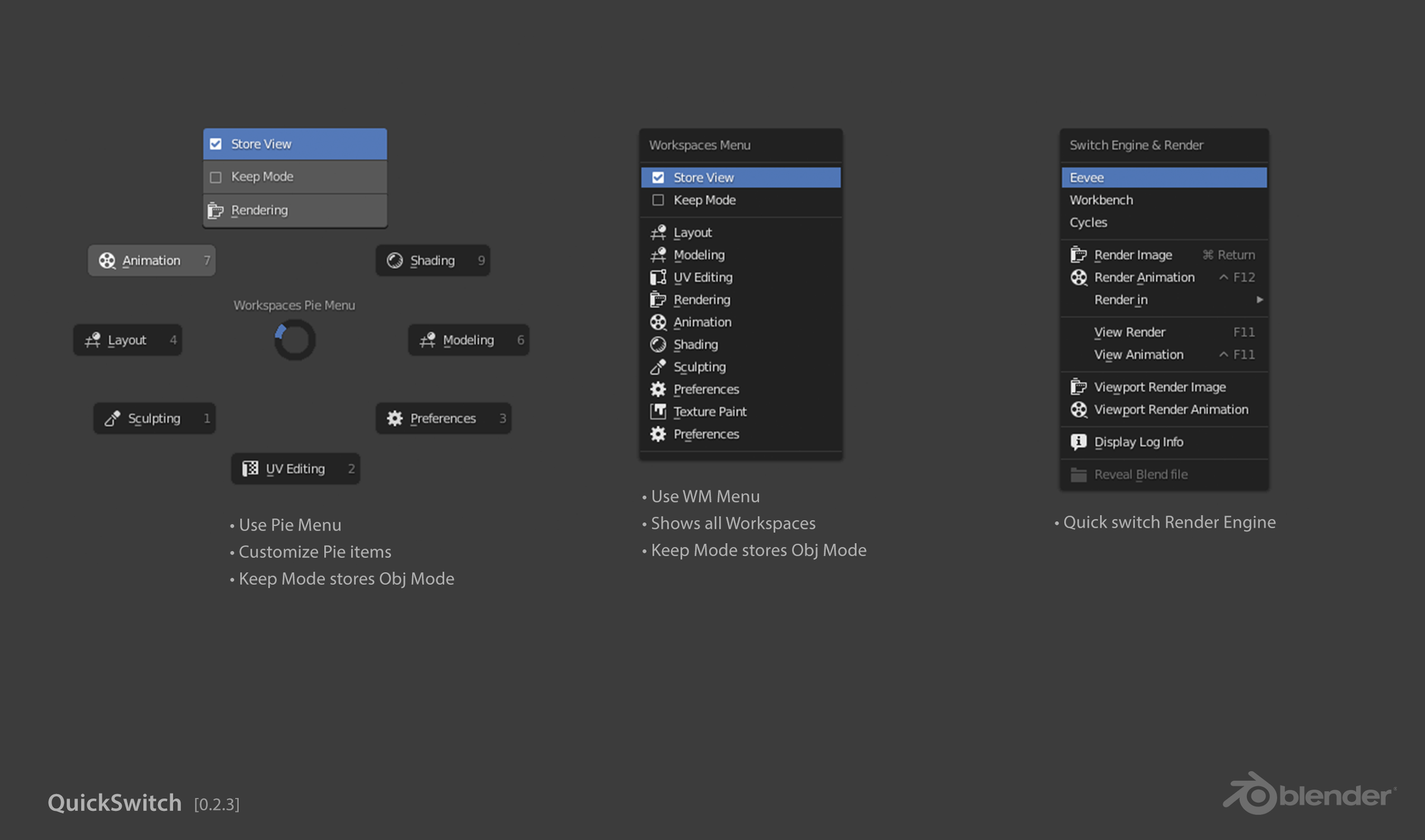Choose Workbench from engine list
The width and height of the screenshot is (1425, 840).
pos(1101,200)
